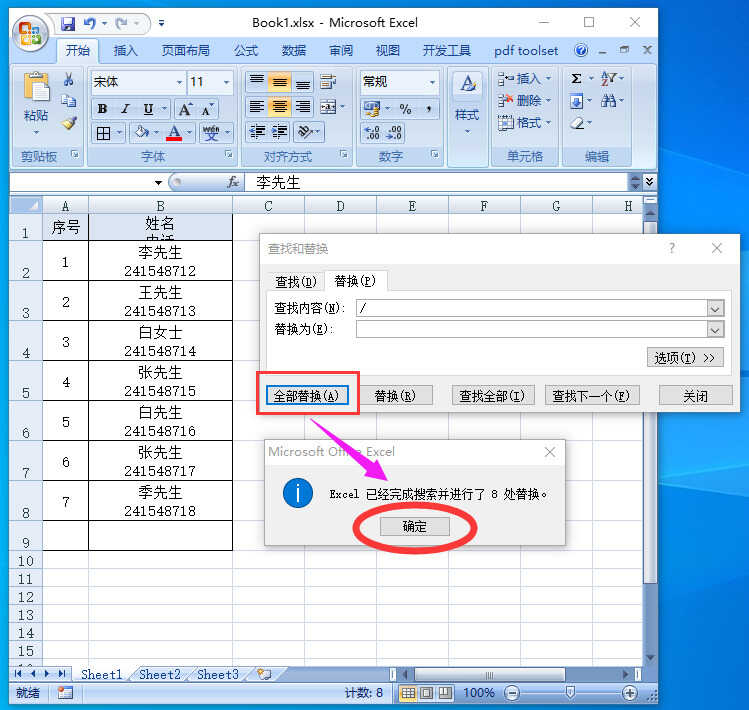The height and width of the screenshot is (710, 749).
Task: Click the Redo icon
Action: (x=121, y=23)
